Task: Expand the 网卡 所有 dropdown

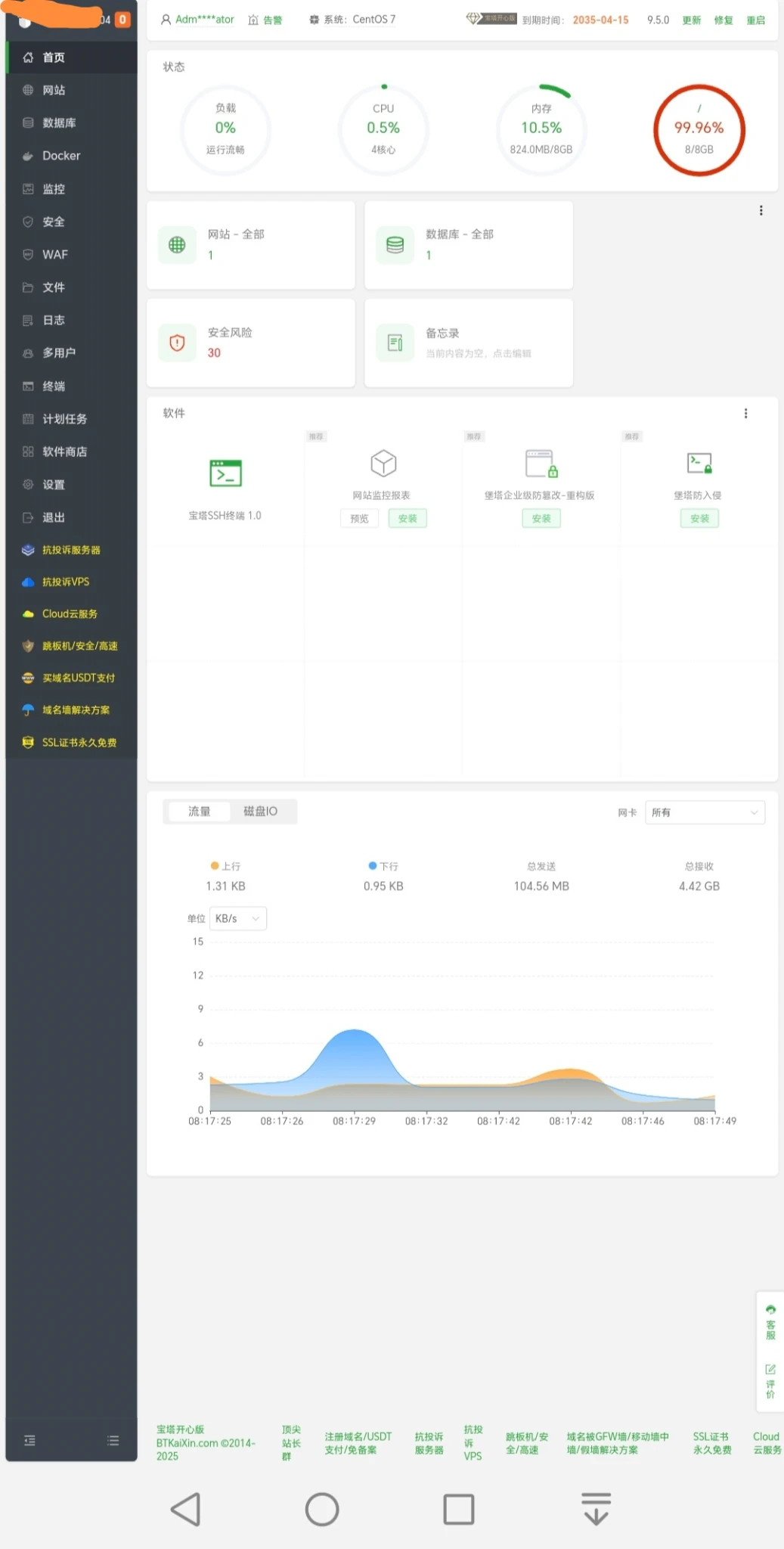Action: click(x=704, y=812)
